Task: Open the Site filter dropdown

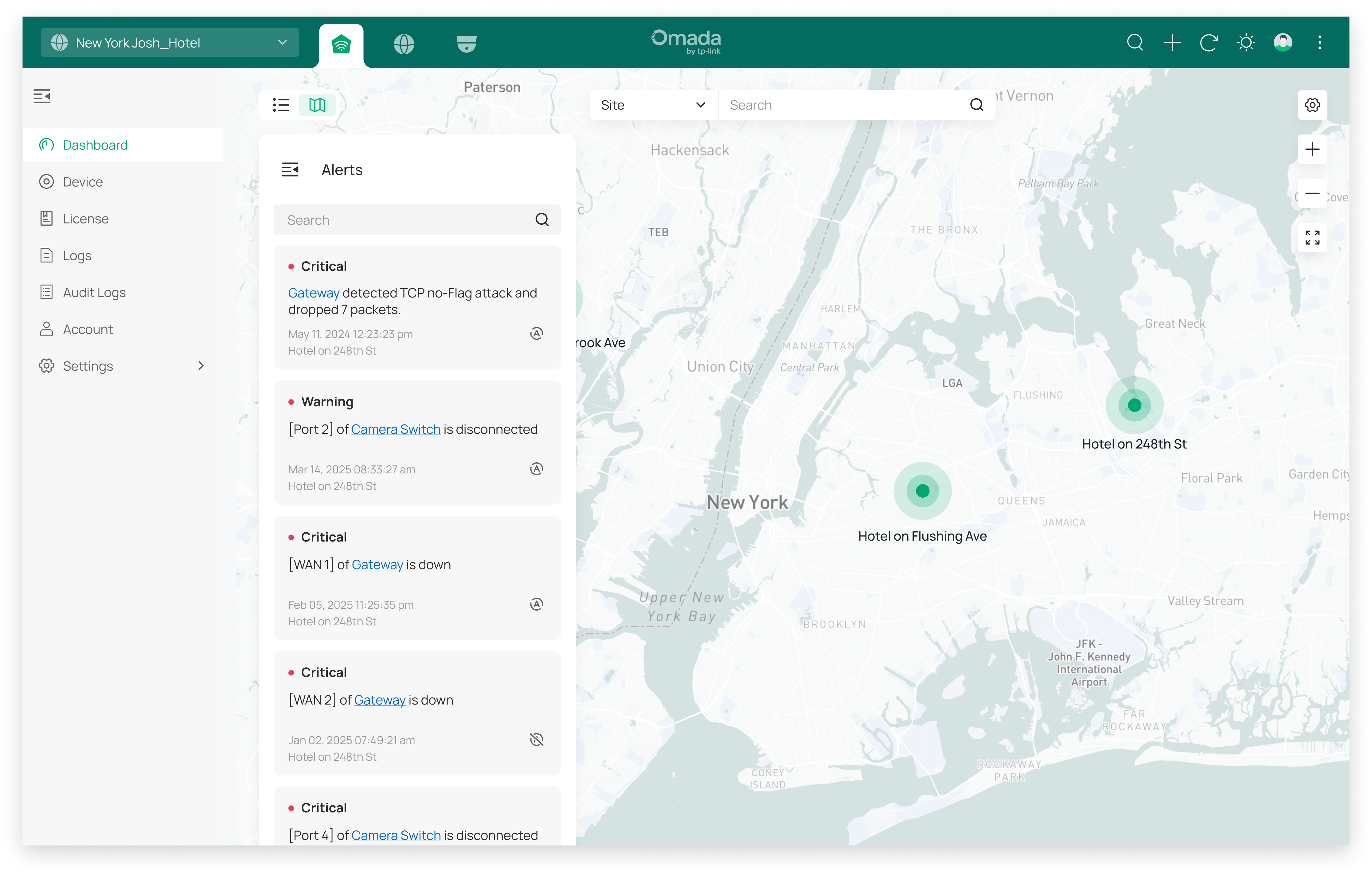Action: pos(653,105)
